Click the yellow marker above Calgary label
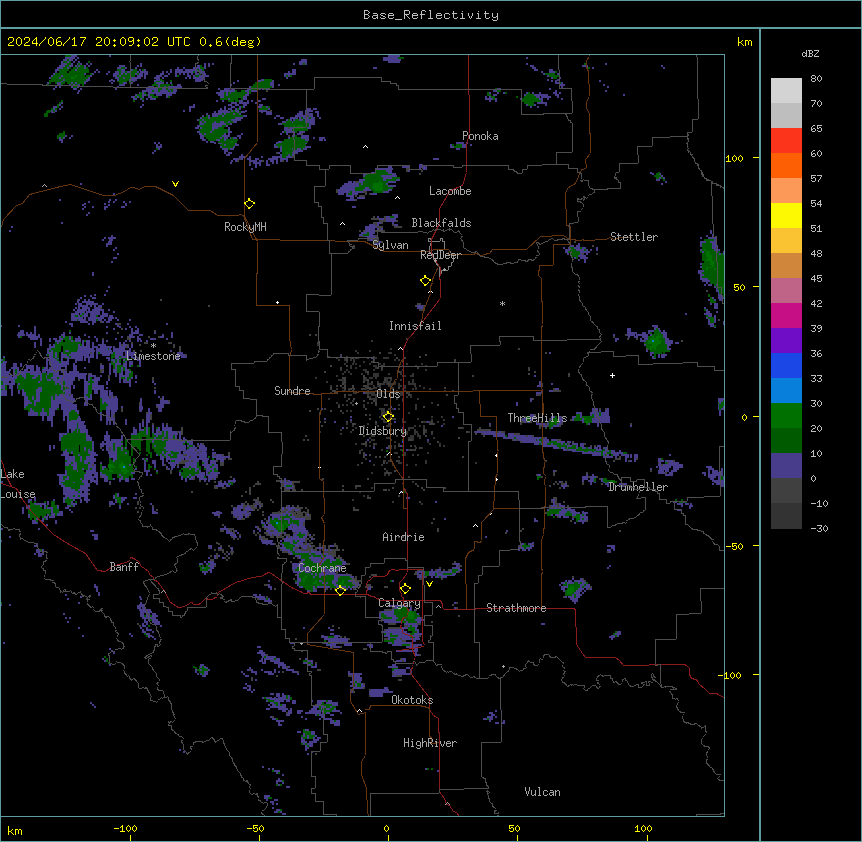Viewport: 862px width, 842px height. click(405, 589)
